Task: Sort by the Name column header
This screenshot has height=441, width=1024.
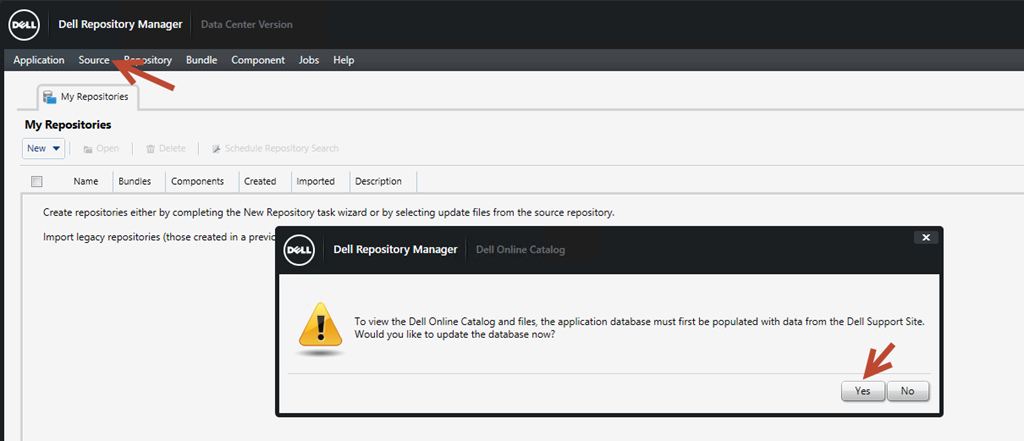Action: tap(86, 181)
